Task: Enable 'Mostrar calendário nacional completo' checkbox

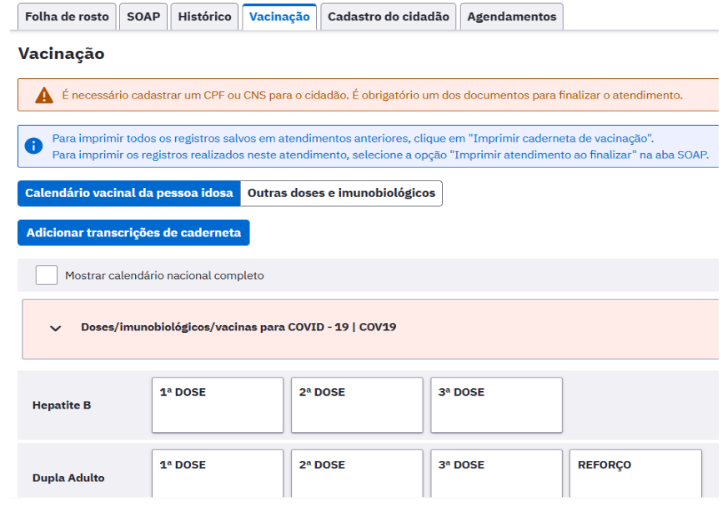Action: 46,275
